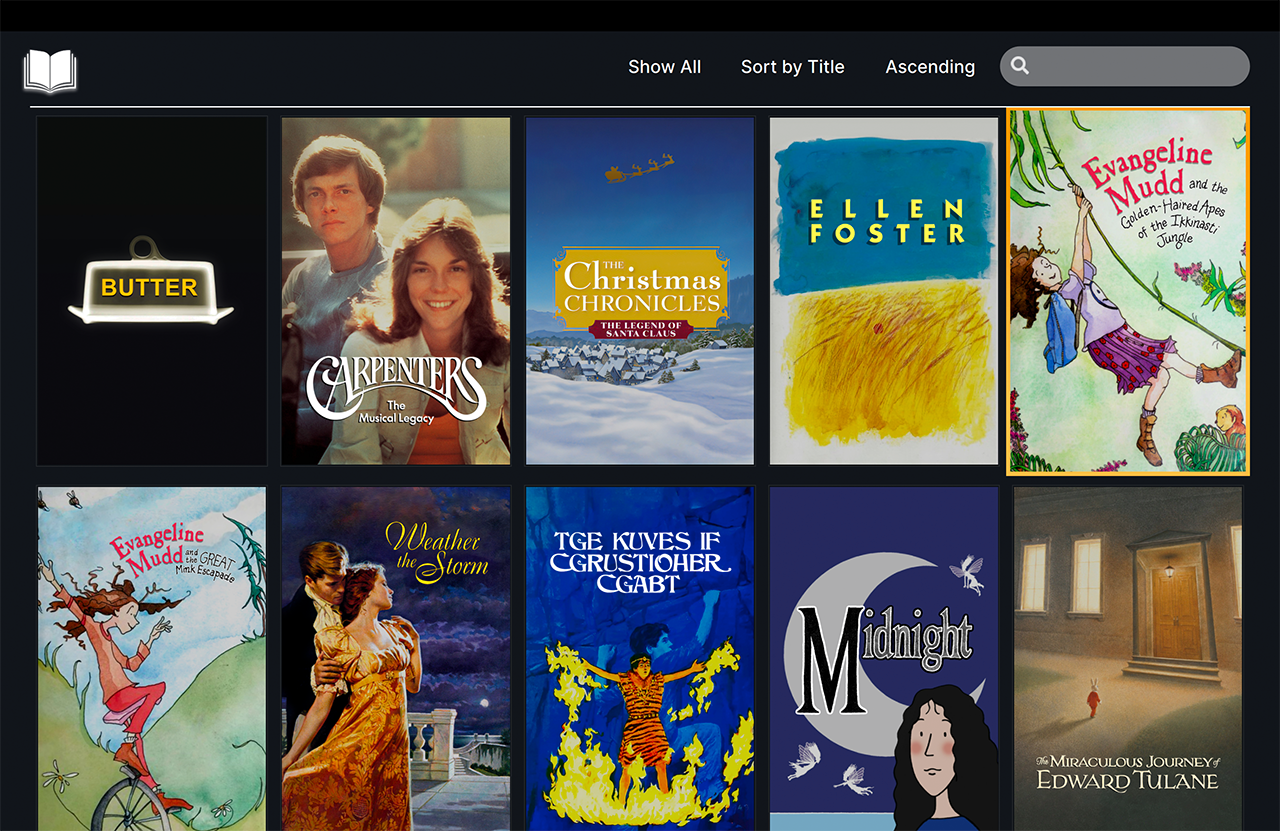
Task: Open the Show All filter
Action: [x=664, y=67]
